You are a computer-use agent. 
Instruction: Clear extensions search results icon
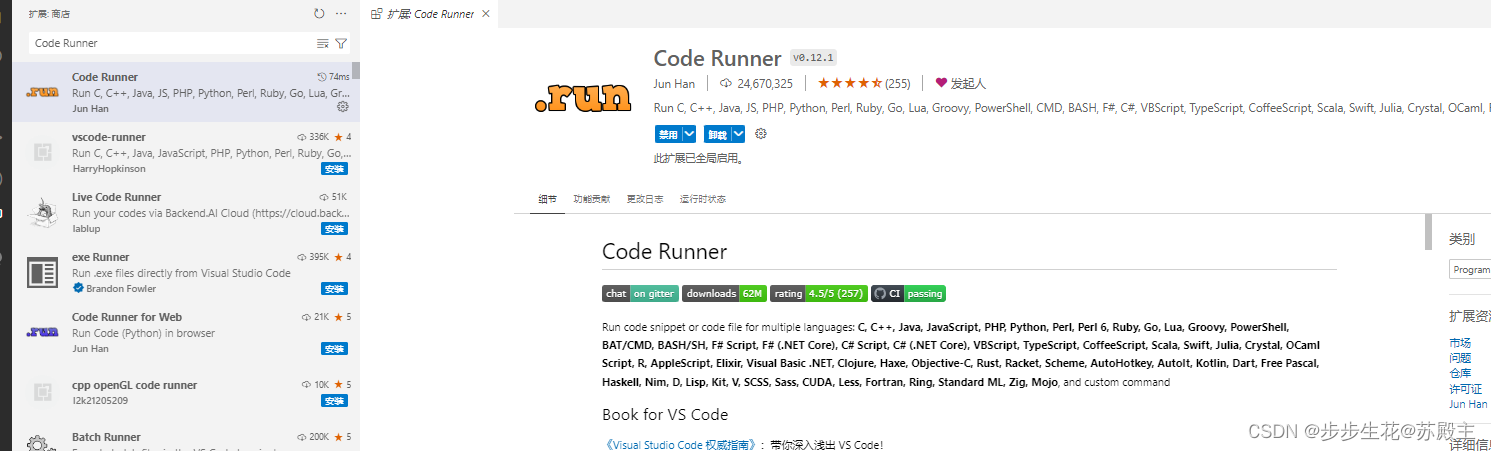click(x=322, y=43)
